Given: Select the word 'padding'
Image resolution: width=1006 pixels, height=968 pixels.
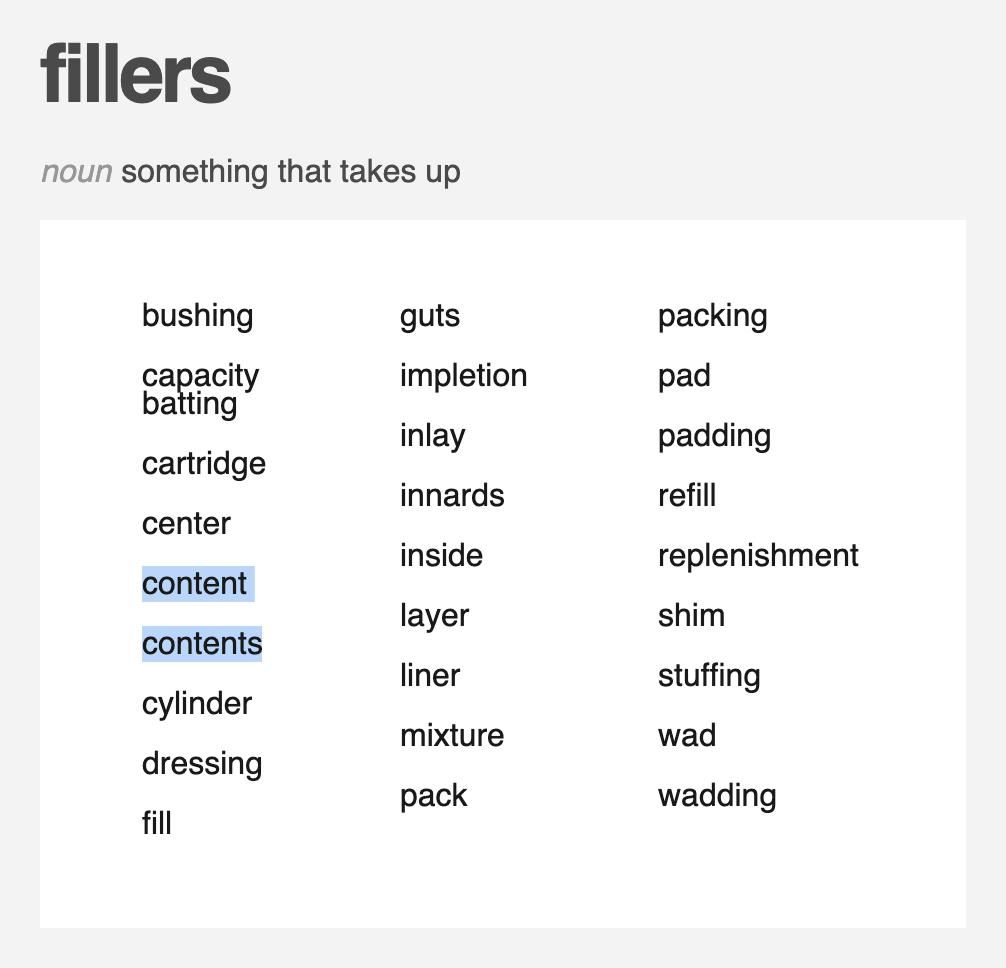Looking at the screenshot, I should [714, 436].
